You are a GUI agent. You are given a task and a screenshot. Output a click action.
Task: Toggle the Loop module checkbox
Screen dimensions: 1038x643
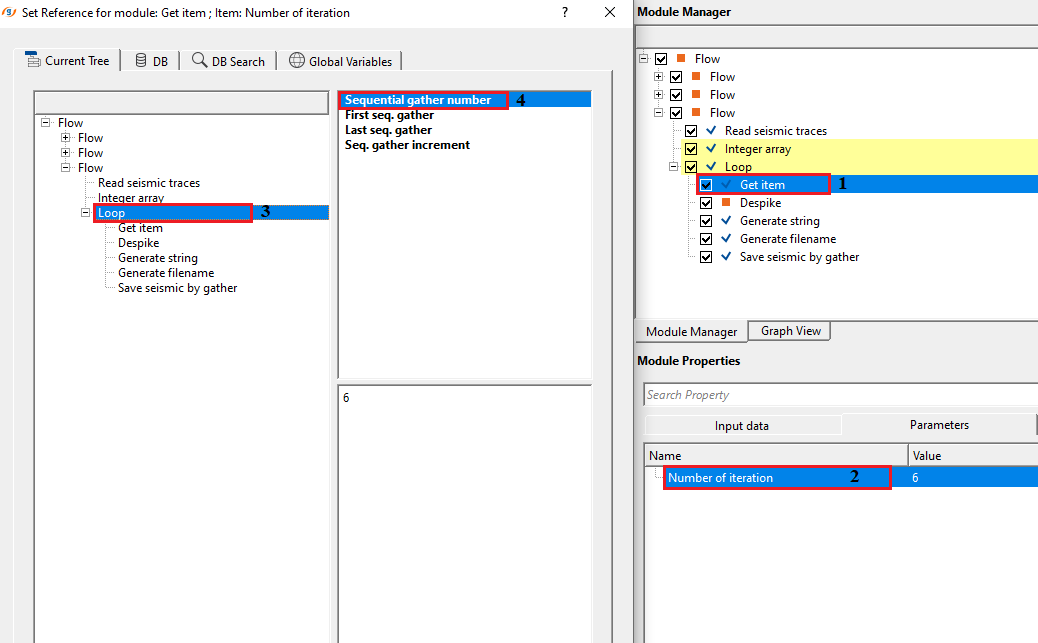coord(691,167)
